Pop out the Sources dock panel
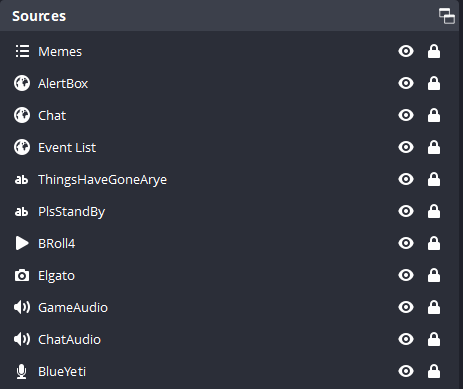This screenshot has width=463, height=389. (447, 16)
